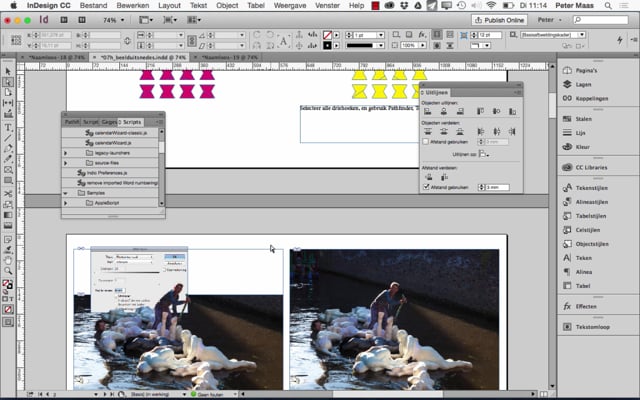Expand the legacy-launchers script folder
Image resolution: width=640 pixels, height=400 pixels.
tap(65, 153)
